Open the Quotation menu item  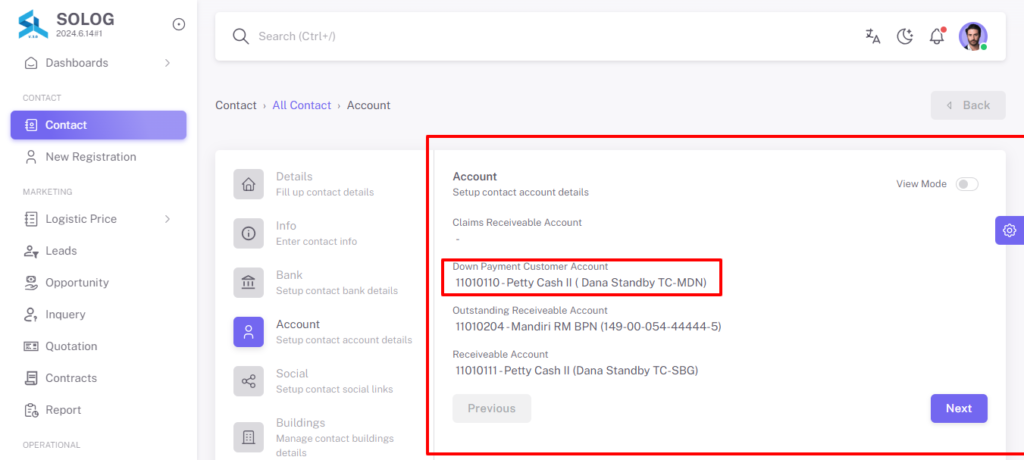tap(98, 346)
